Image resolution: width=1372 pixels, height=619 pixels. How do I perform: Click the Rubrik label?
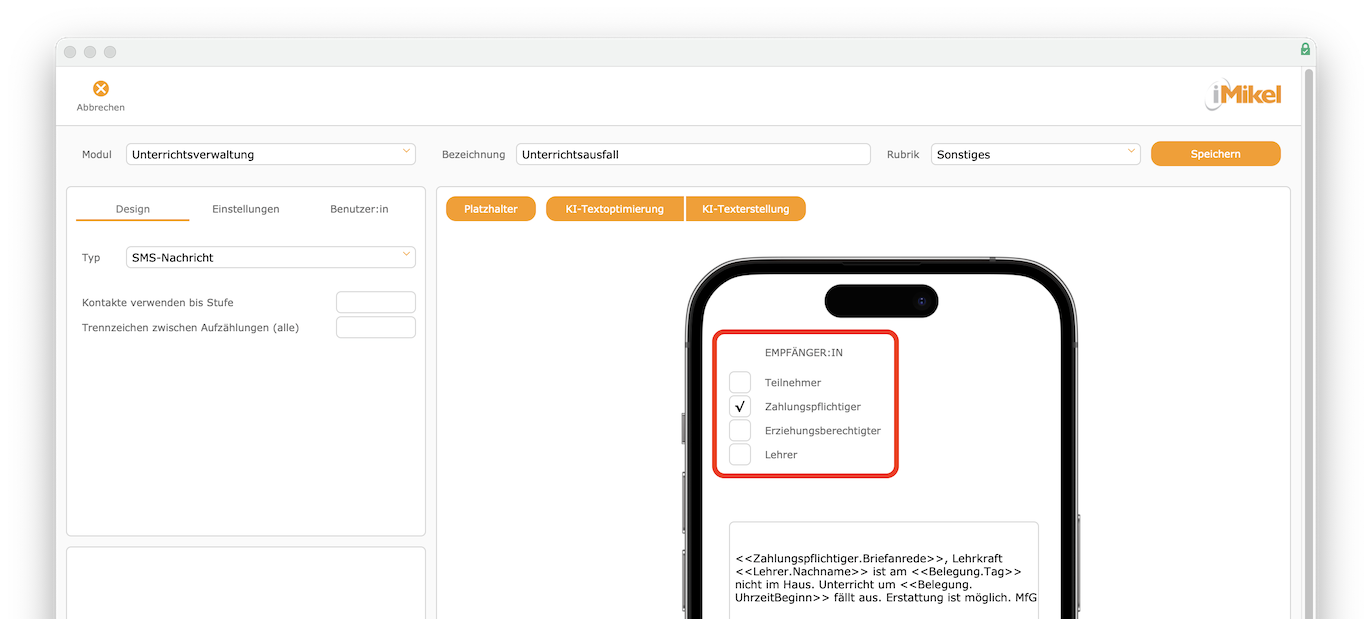point(903,155)
